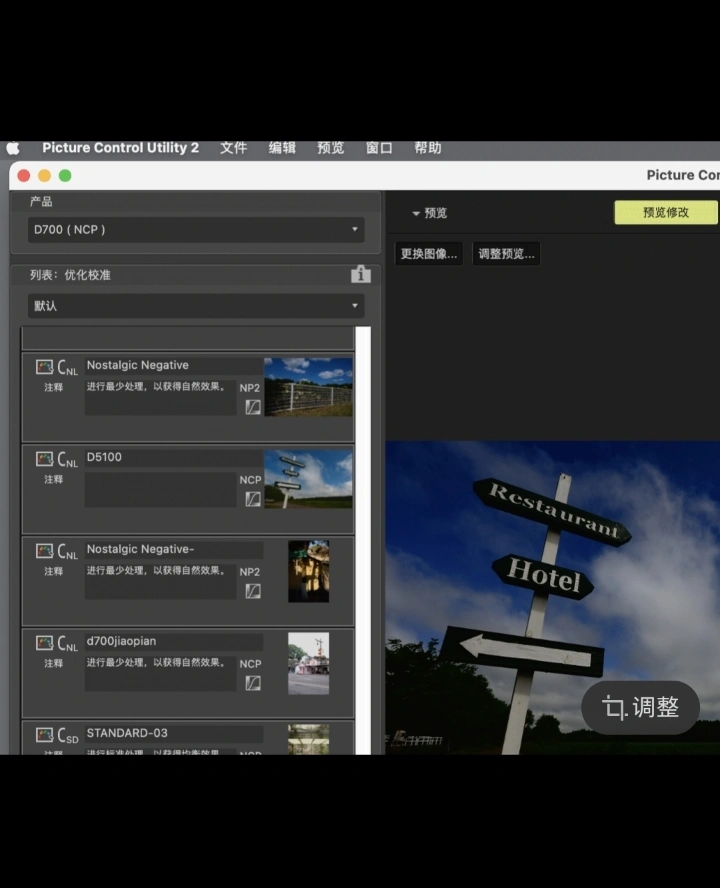Click the 注释 label in D5100 row
The width and height of the screenshot is (720, 888).
click(x=54, y=479)
